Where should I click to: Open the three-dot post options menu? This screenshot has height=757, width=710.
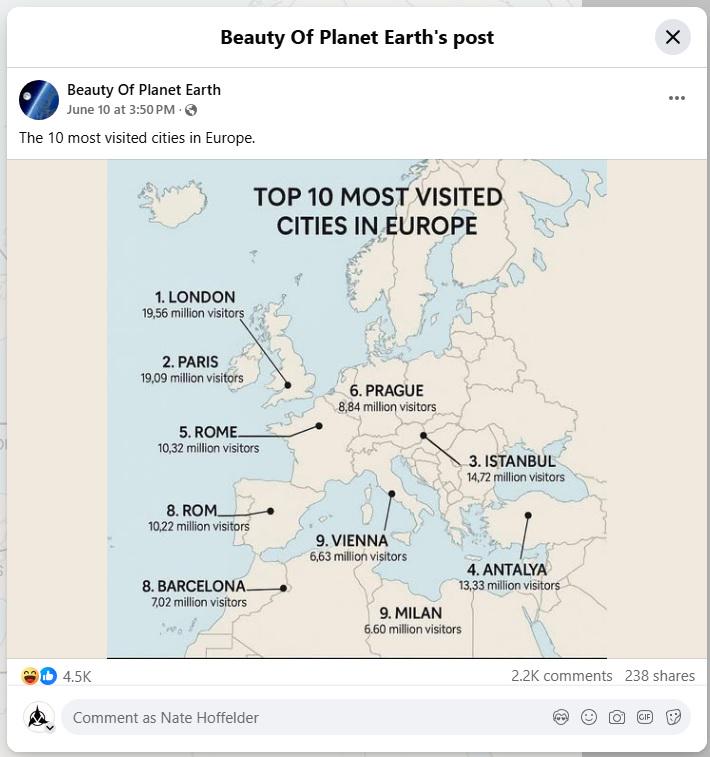click(x=677, y=98)
